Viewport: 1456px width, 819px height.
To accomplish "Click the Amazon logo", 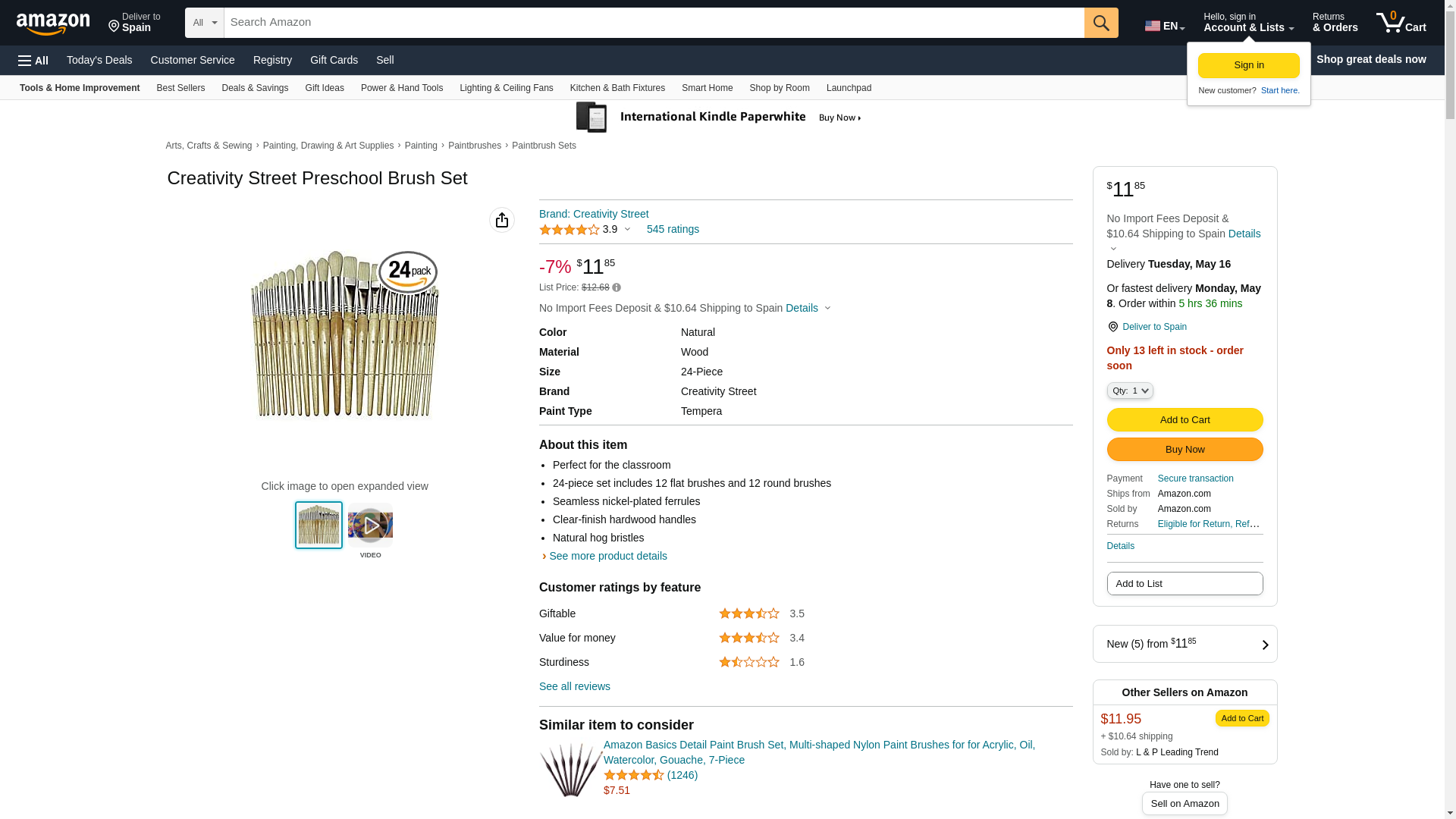I will click(53, 24).
